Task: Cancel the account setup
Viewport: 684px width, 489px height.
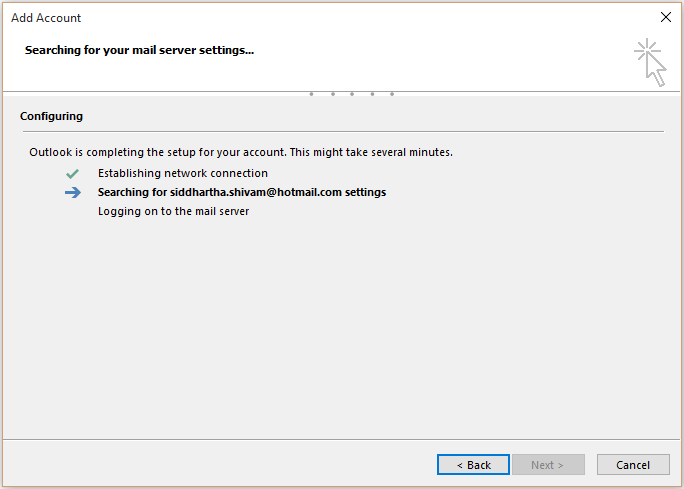Action: [633, 465]
